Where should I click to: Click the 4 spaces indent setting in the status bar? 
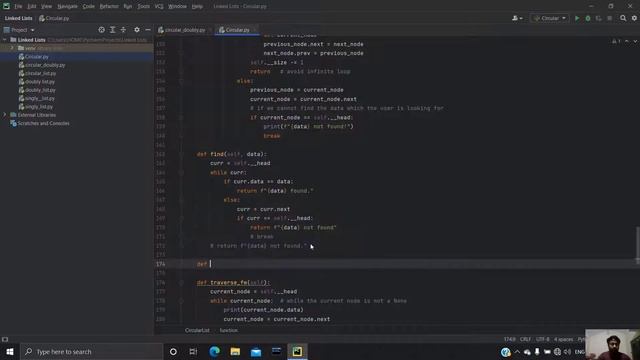563,339
